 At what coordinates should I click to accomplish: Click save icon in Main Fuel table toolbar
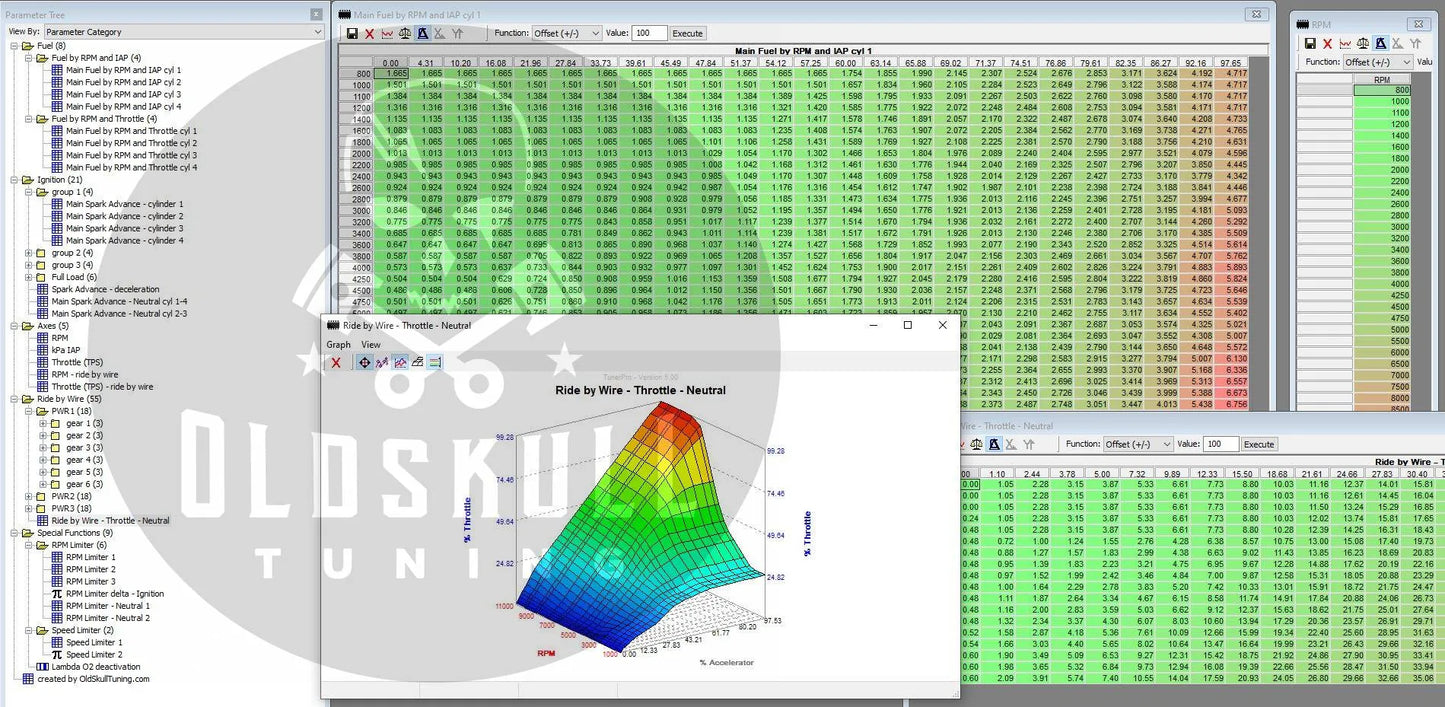352,33
